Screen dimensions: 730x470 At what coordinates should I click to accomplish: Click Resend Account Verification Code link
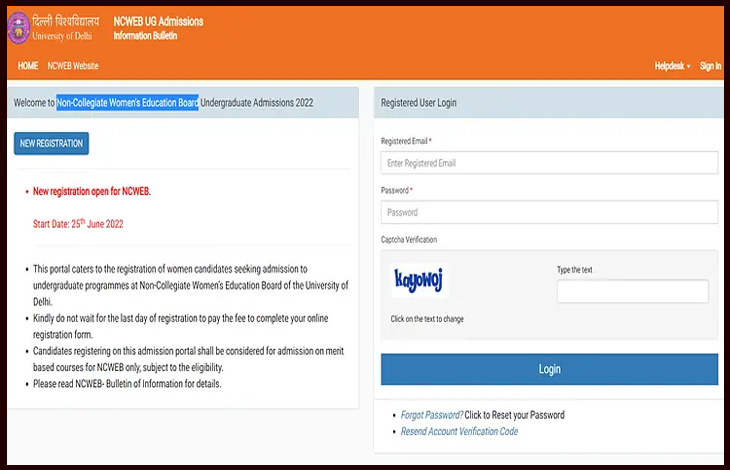click(459, 431)
